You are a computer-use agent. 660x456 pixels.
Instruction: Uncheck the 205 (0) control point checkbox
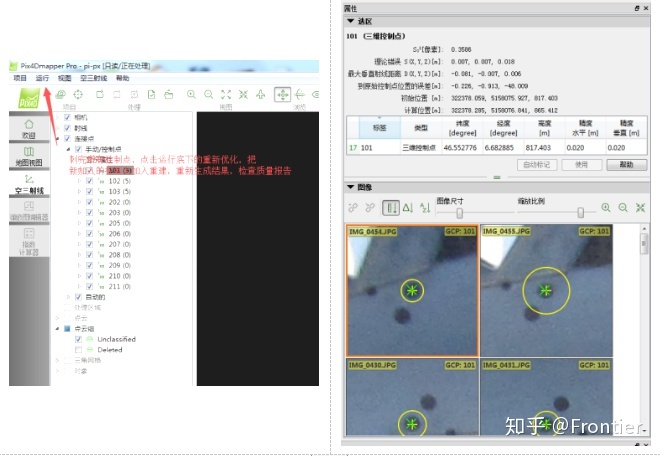tap(89, 223)
